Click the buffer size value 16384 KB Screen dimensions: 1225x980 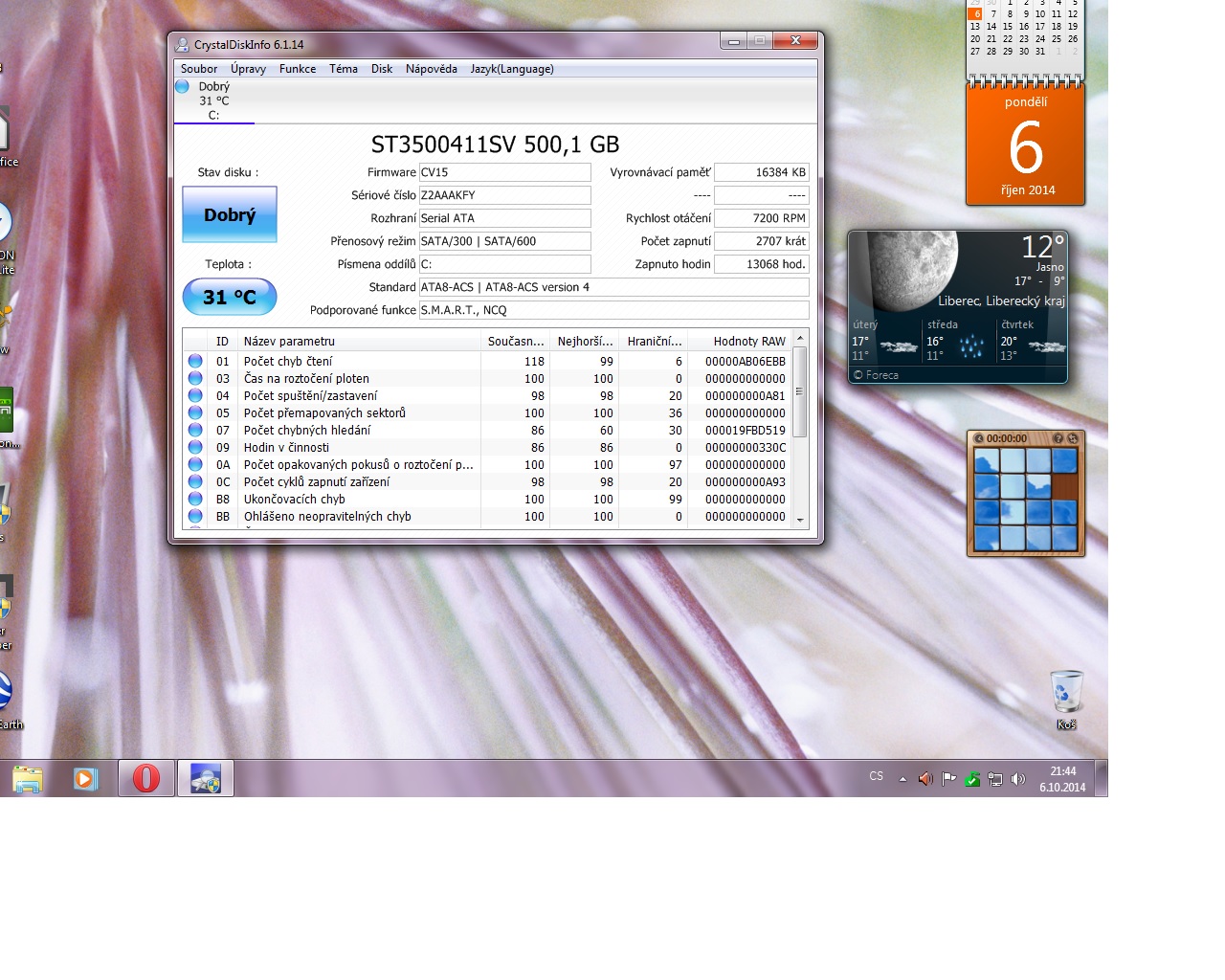tap(762, 172)
